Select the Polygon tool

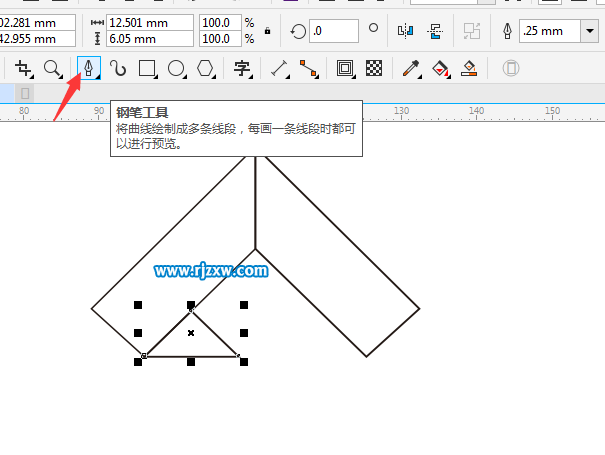point(205,68)
